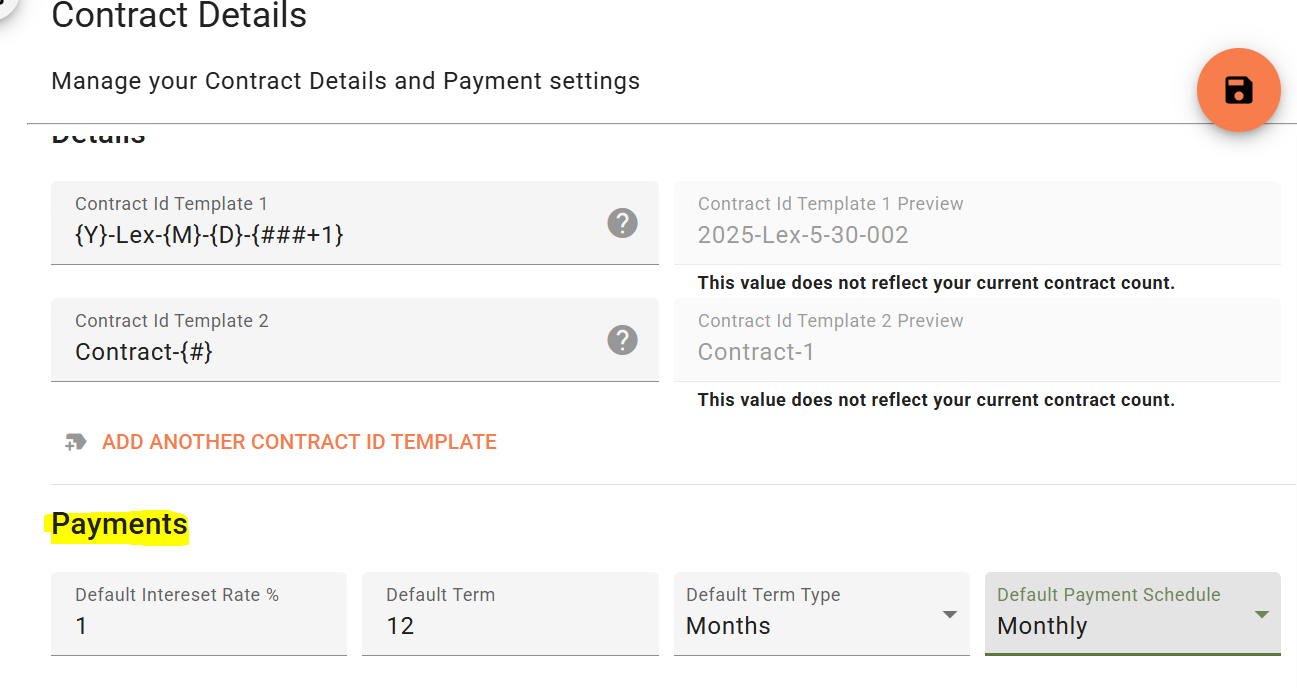Click the tag-plus icon beside Add Another
The width and height of the screenshot is (1297, 700).
75,442
